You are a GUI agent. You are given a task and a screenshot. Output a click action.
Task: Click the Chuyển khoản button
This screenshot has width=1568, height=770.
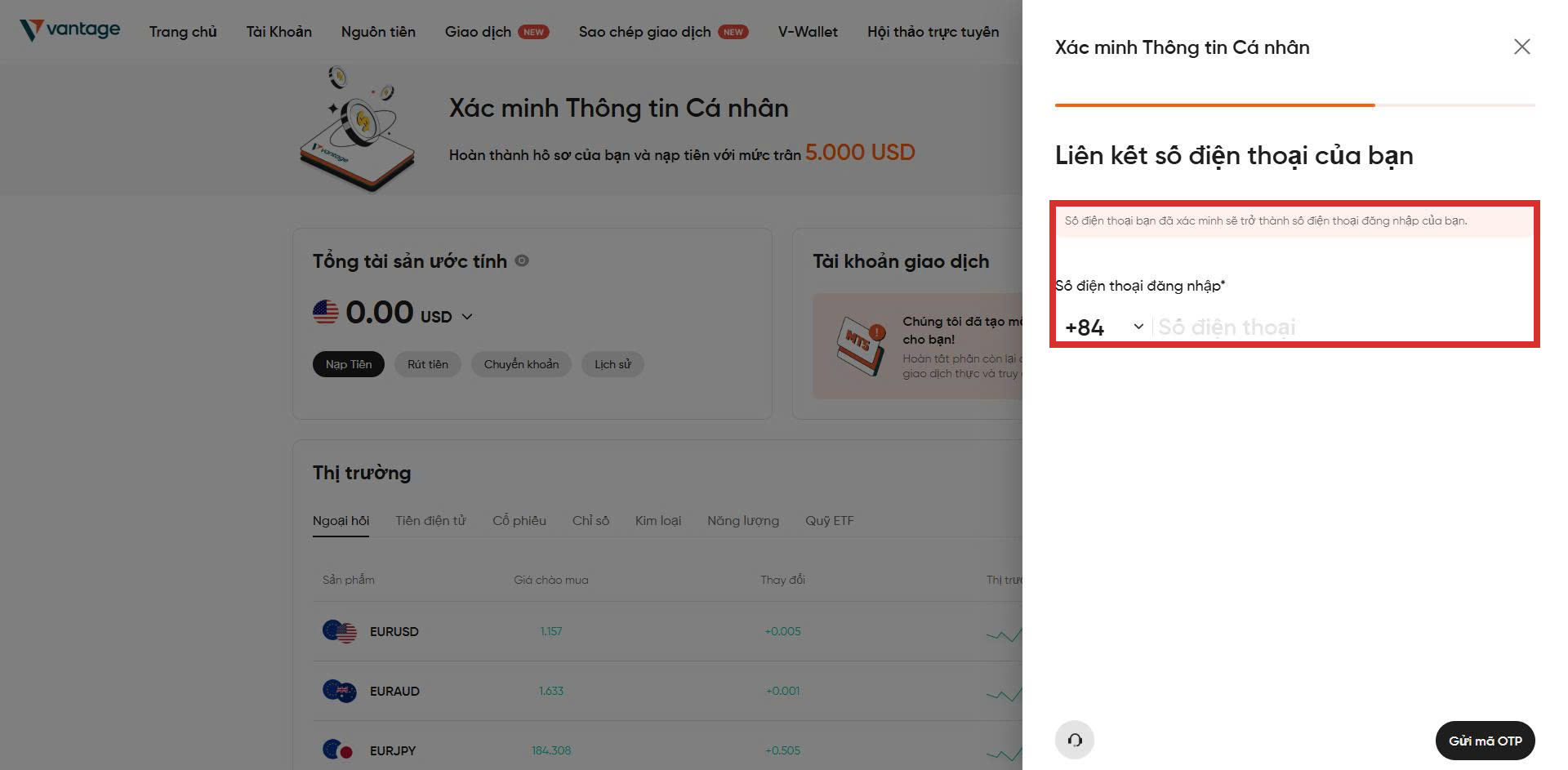521,364
